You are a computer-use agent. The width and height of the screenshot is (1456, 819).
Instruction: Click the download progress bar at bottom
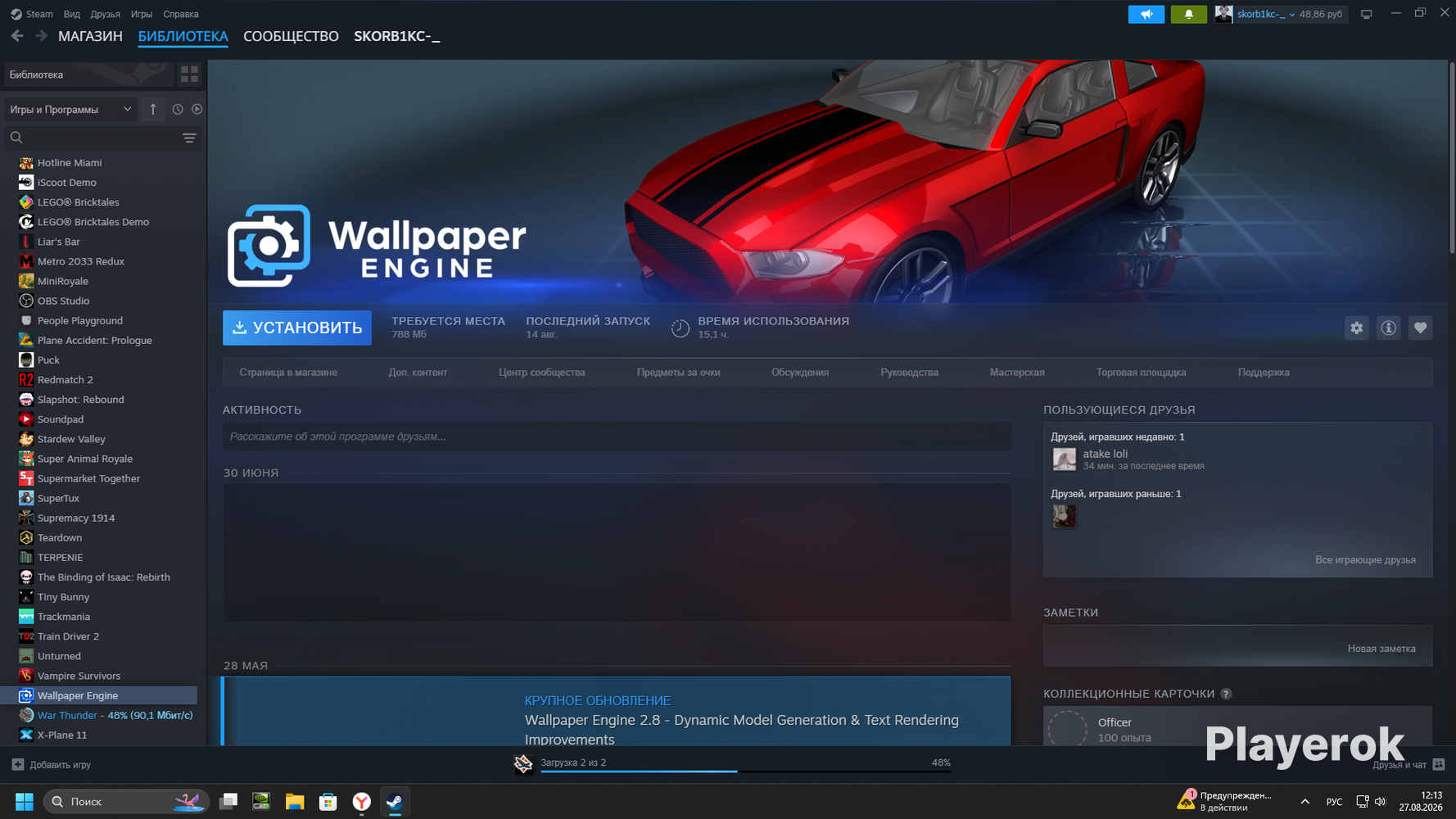pos(745,771)
